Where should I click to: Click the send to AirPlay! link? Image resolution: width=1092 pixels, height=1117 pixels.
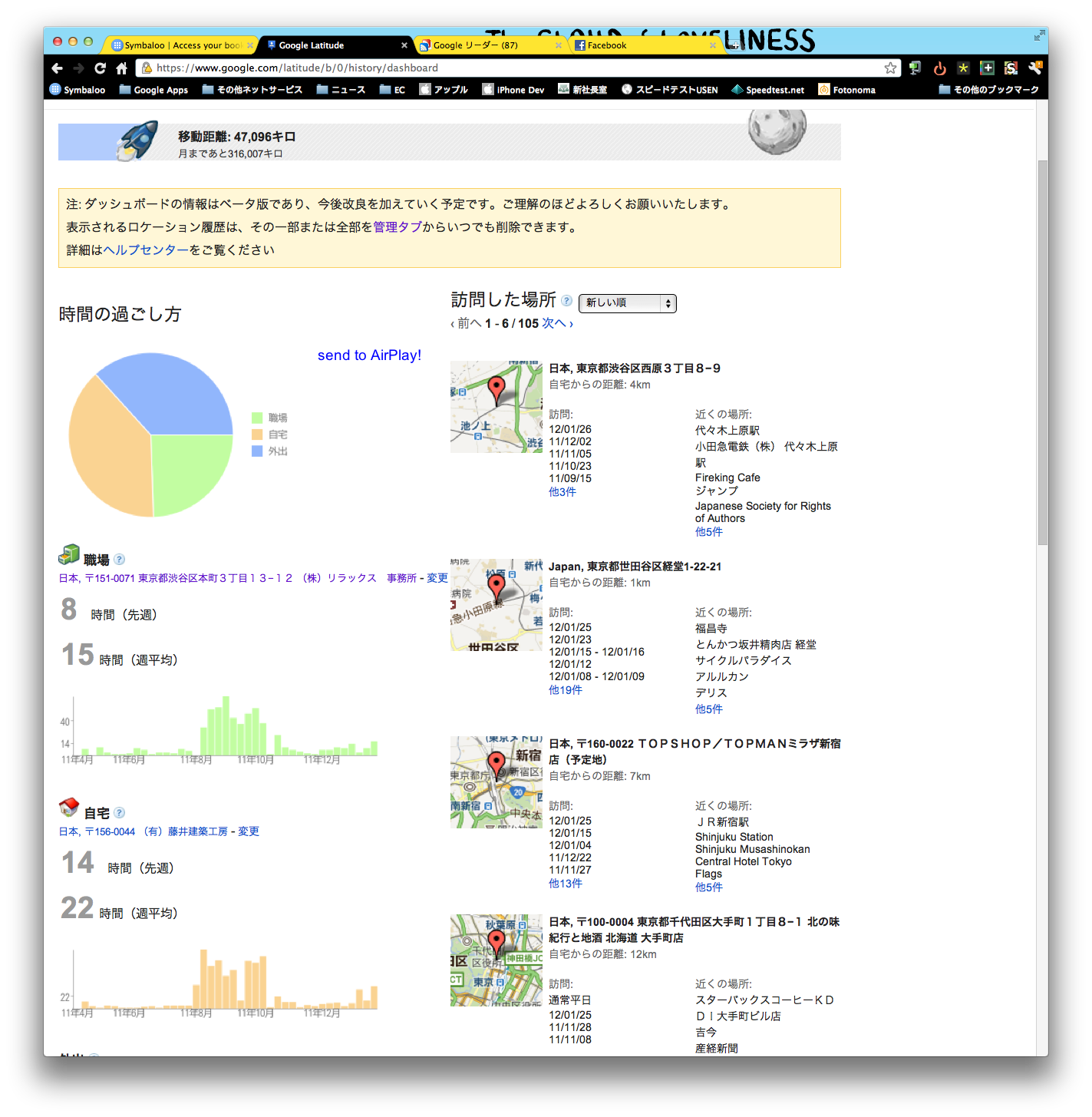pos(369,355)
